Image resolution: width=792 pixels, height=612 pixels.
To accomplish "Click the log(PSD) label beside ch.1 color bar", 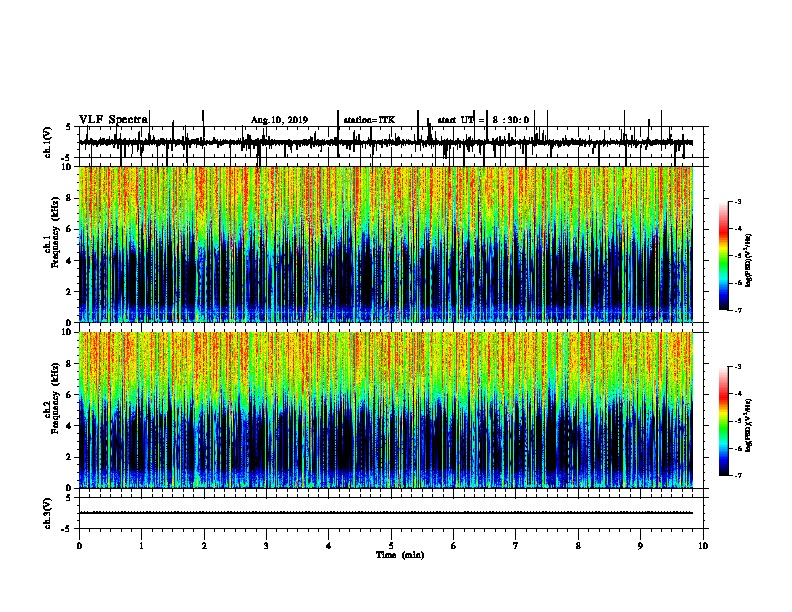I will [748, 260].
